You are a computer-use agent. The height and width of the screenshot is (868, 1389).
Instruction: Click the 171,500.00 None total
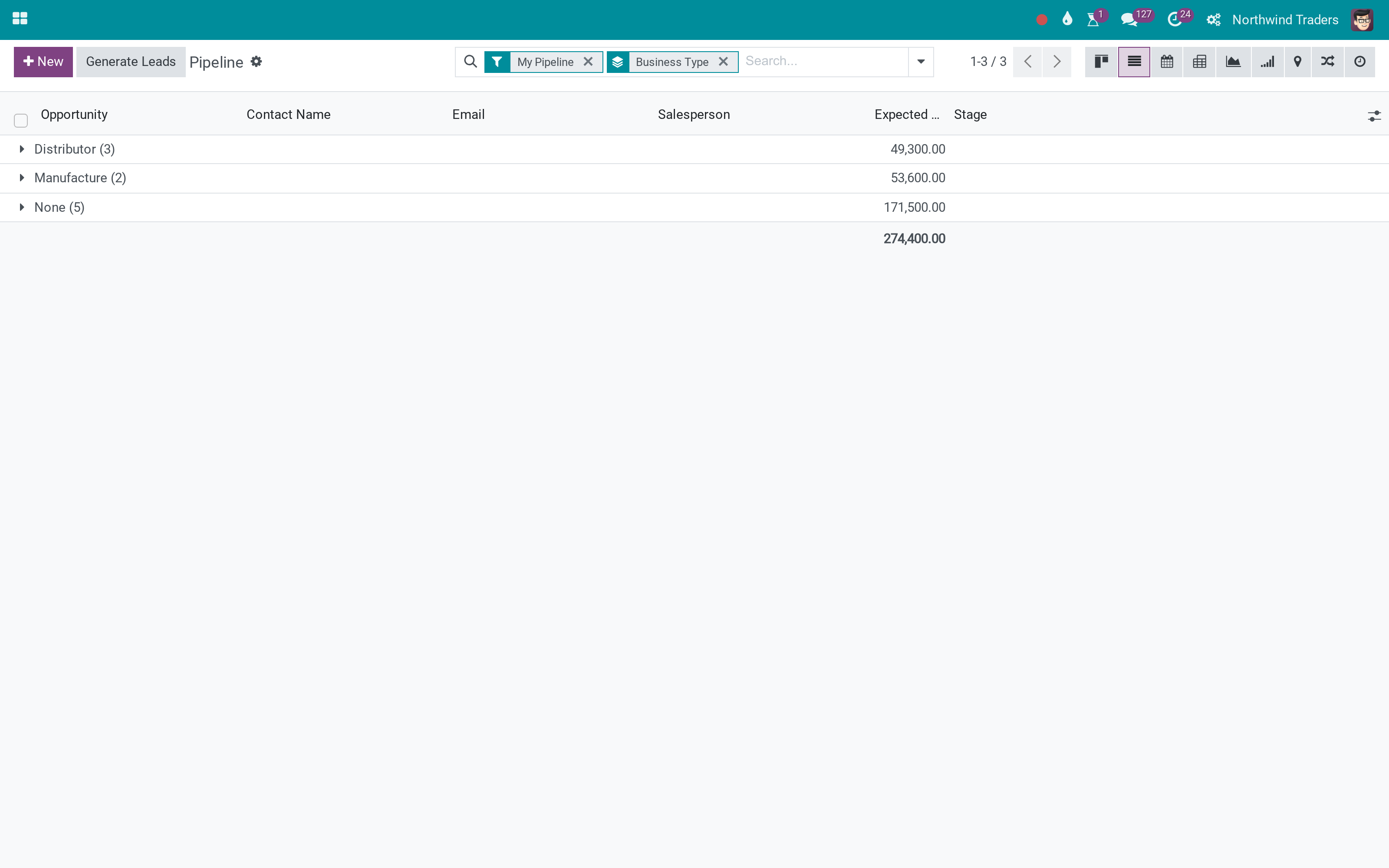click(x=914, y=207)
